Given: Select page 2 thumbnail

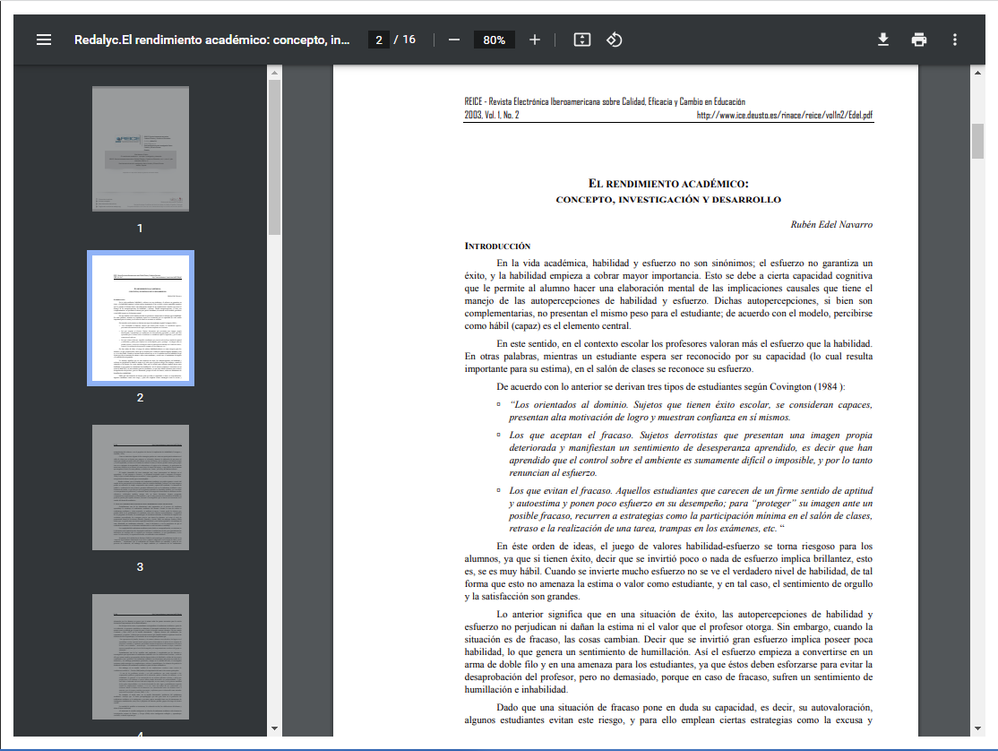Looking at the screenshot, I should click(x=141, y=318).
